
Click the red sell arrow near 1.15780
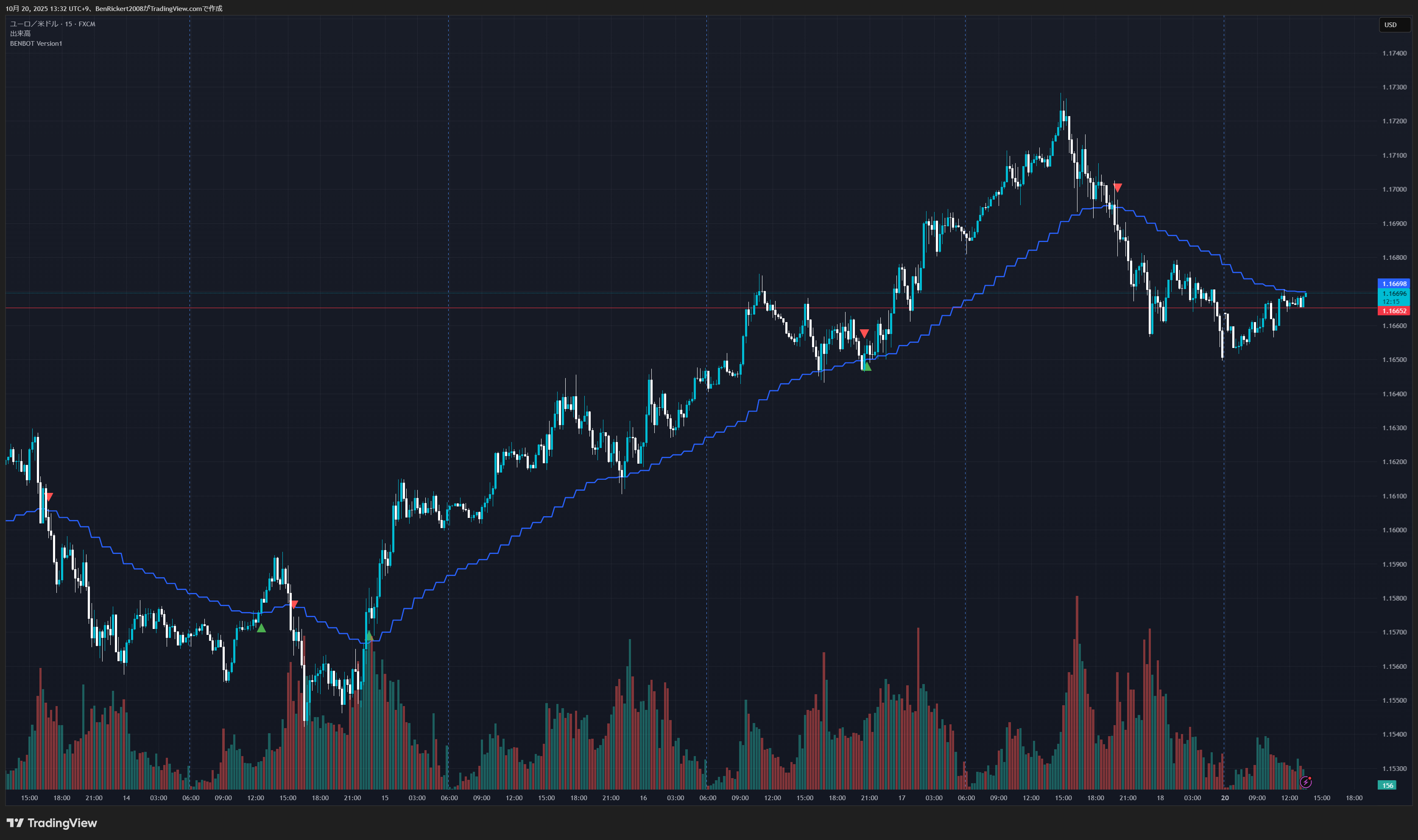pos(294,604)
